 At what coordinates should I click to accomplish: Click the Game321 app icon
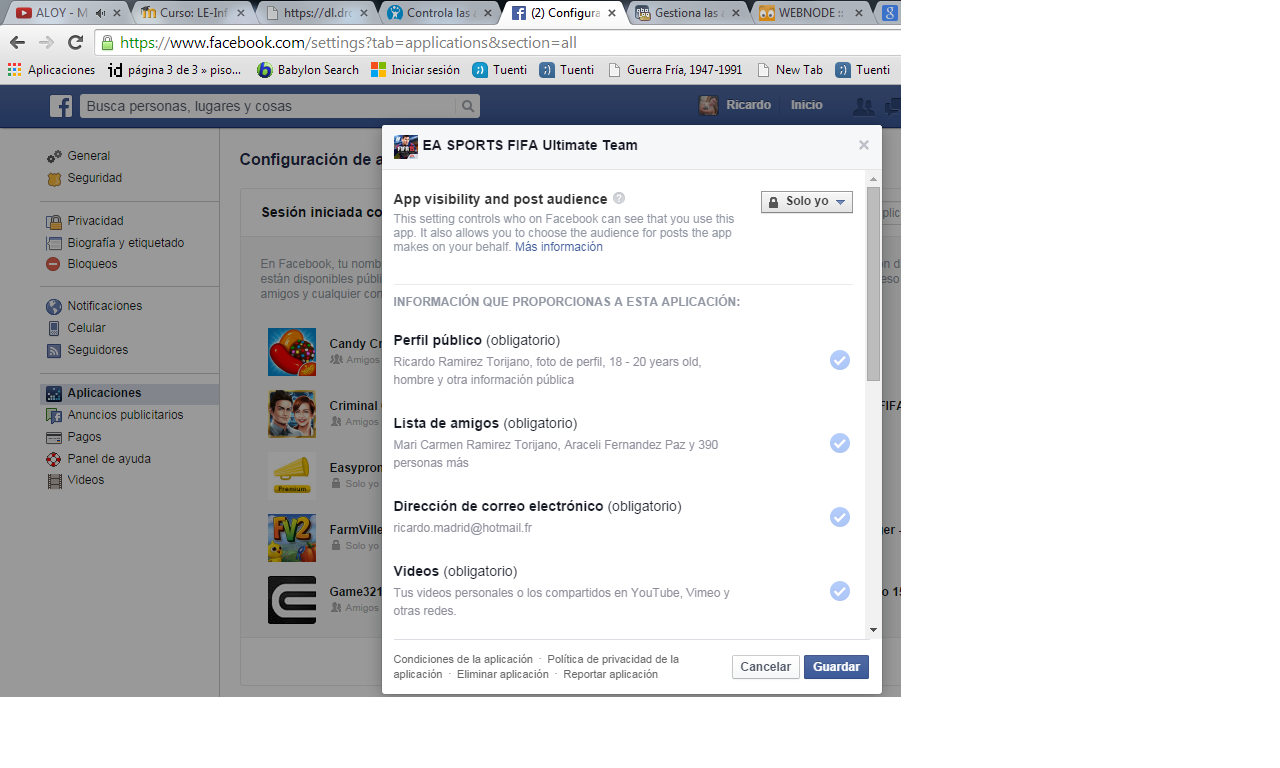(292, 600)
